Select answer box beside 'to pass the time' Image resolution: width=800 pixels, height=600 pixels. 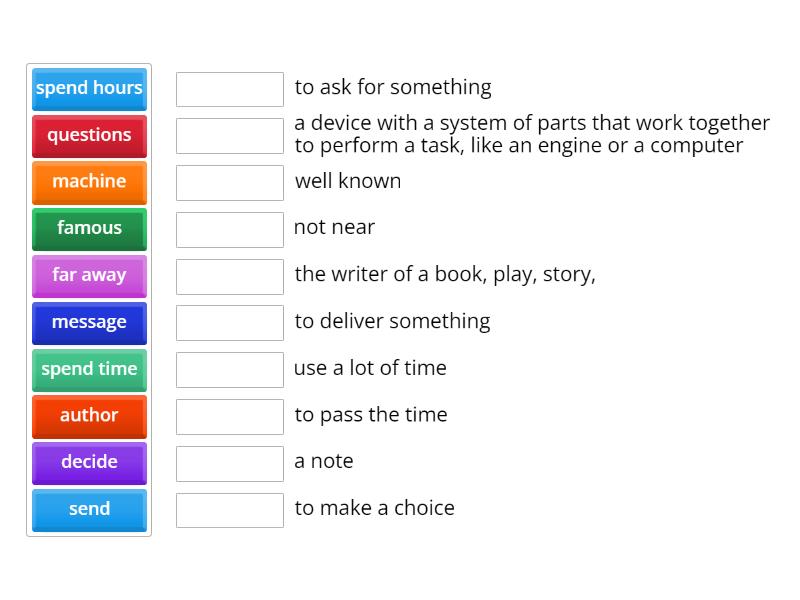(230, 417)
